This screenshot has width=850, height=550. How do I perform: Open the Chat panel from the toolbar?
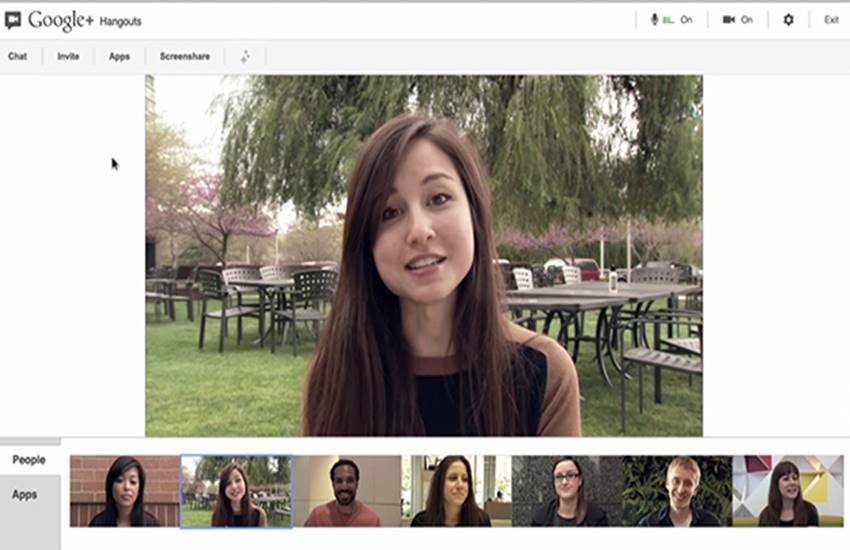coord(18,57)
